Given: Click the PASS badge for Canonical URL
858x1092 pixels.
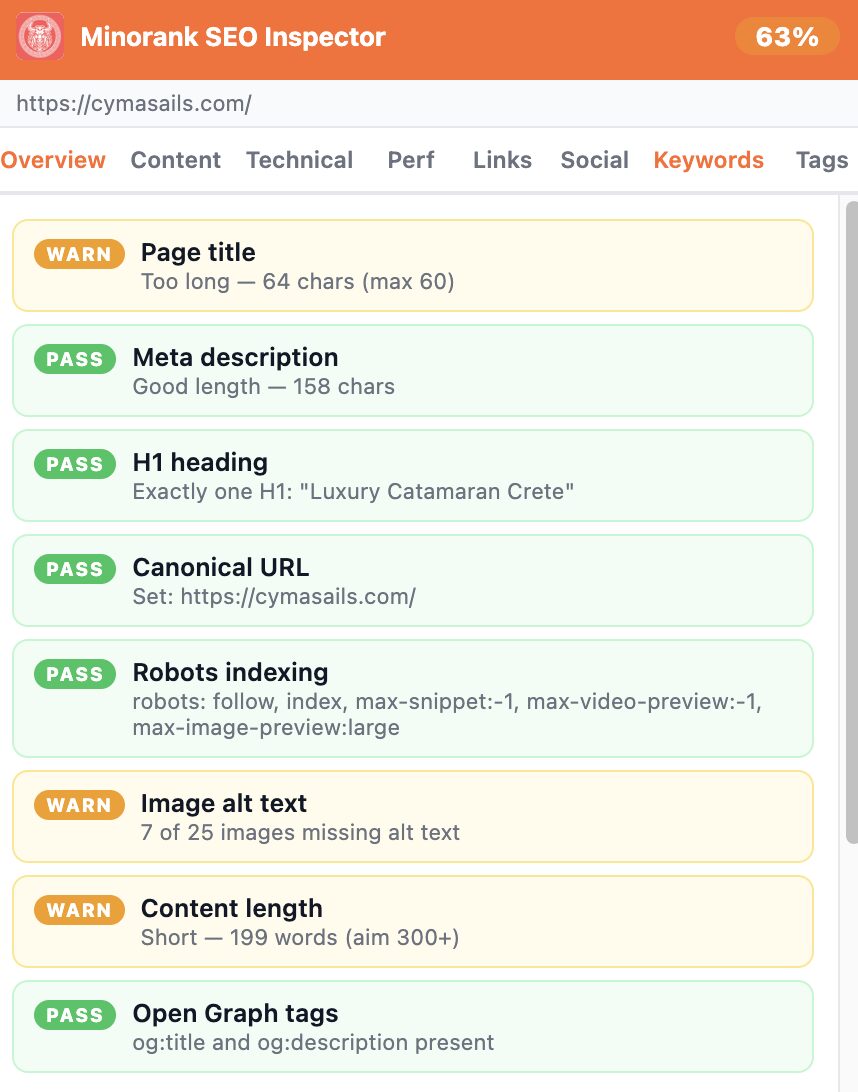Looking at the screenshot, I should click(x=75, y=570).
